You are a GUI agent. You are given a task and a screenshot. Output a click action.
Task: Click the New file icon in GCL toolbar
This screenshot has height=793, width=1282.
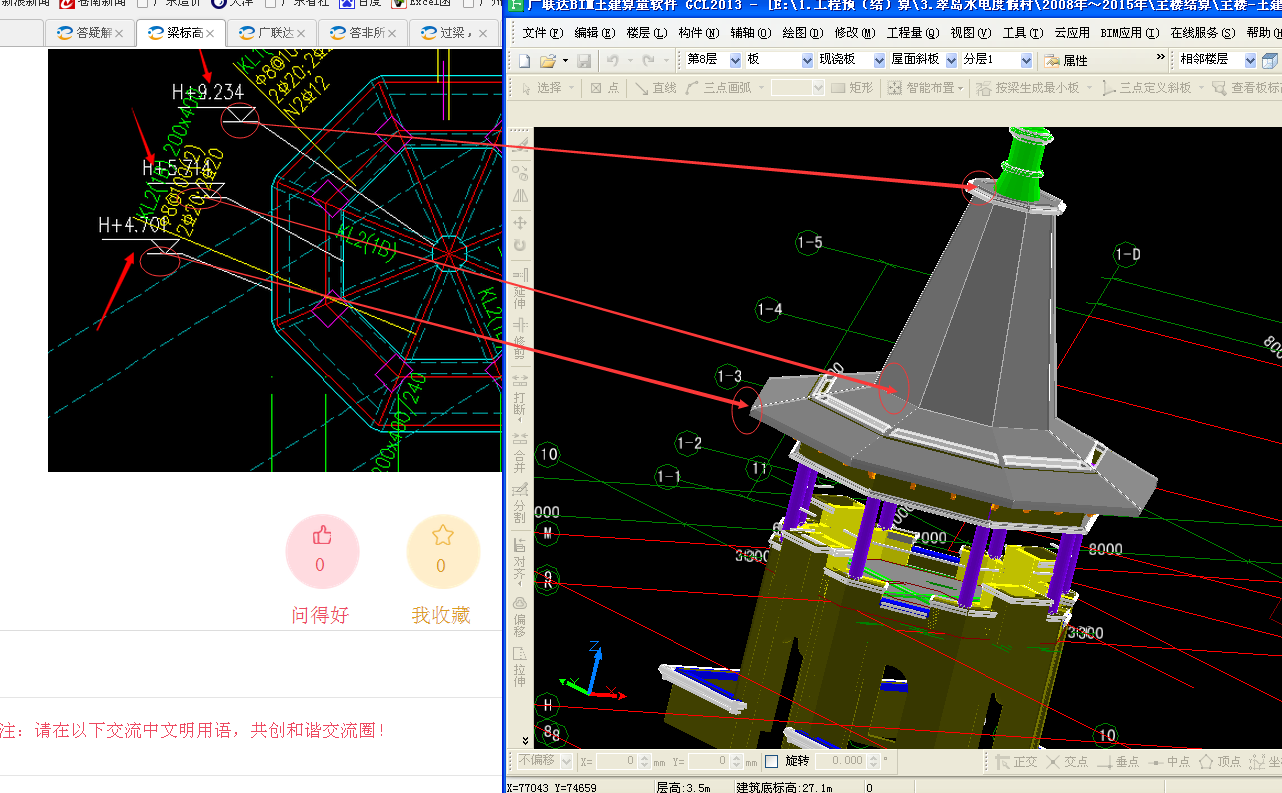click(x=524, y=61)
